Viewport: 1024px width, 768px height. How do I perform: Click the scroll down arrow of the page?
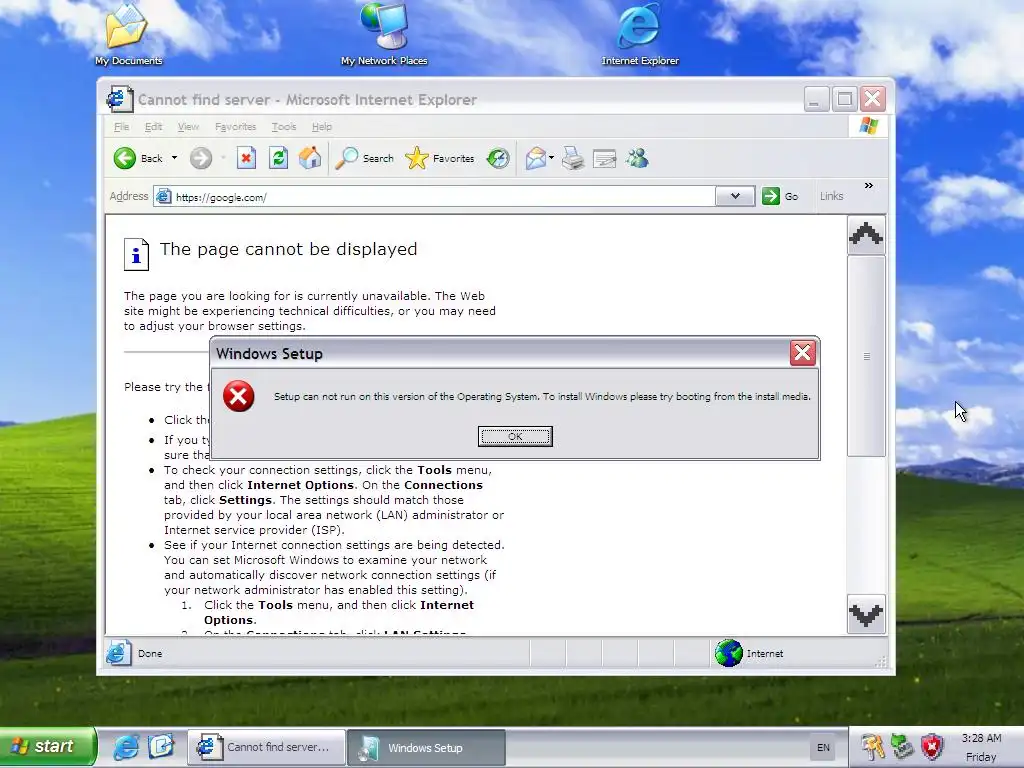pos(866,614)
